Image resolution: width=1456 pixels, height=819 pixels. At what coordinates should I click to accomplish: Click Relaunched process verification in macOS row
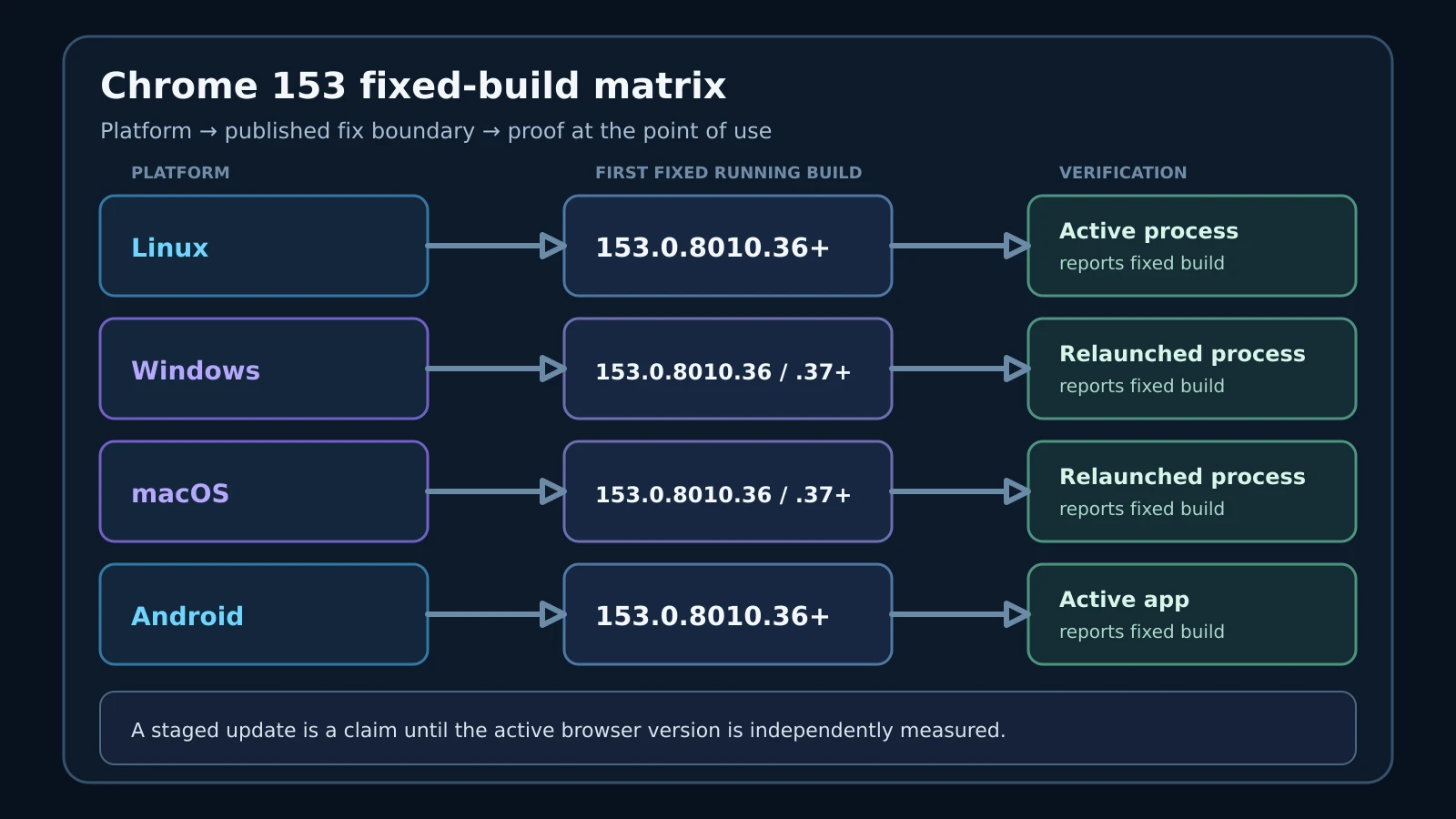click(x=1192, y=491)
